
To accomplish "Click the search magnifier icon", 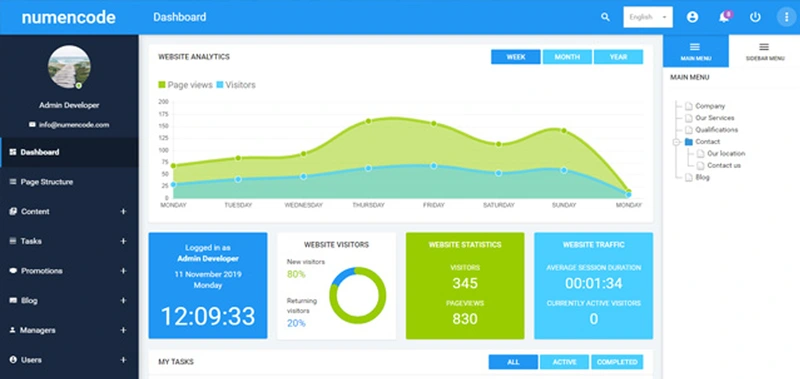I will tap(605, 17).
